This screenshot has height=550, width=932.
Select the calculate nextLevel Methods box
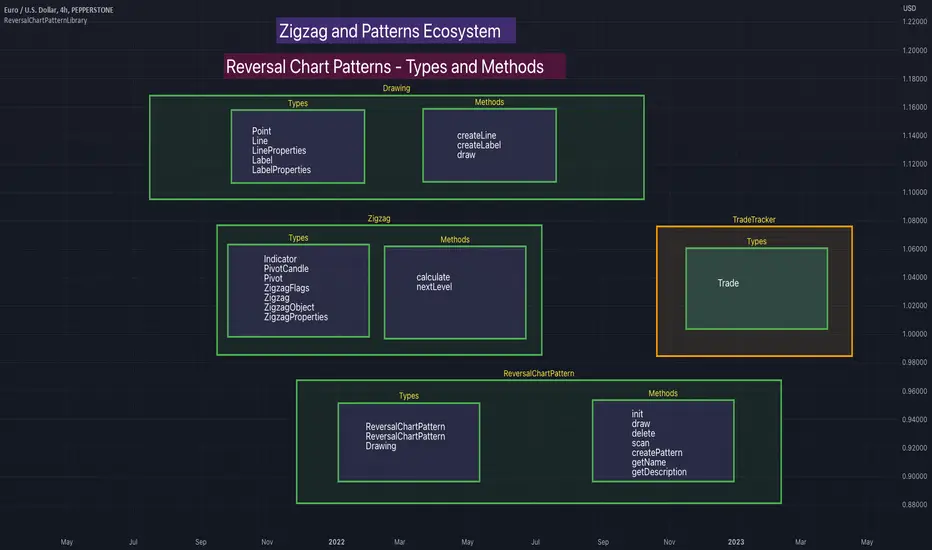click(455, 293)
